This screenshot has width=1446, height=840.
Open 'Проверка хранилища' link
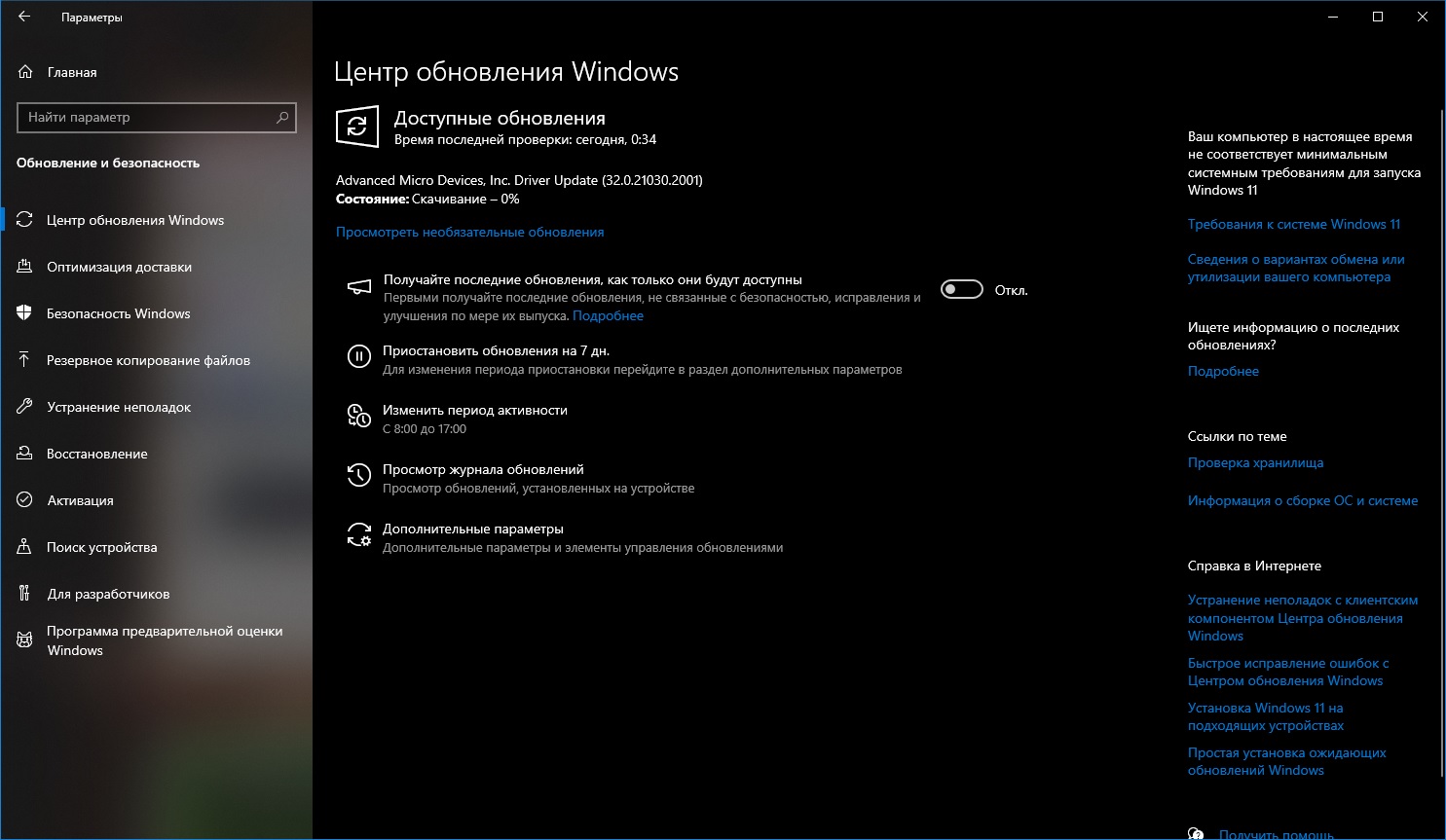(x=1255, y=462)
